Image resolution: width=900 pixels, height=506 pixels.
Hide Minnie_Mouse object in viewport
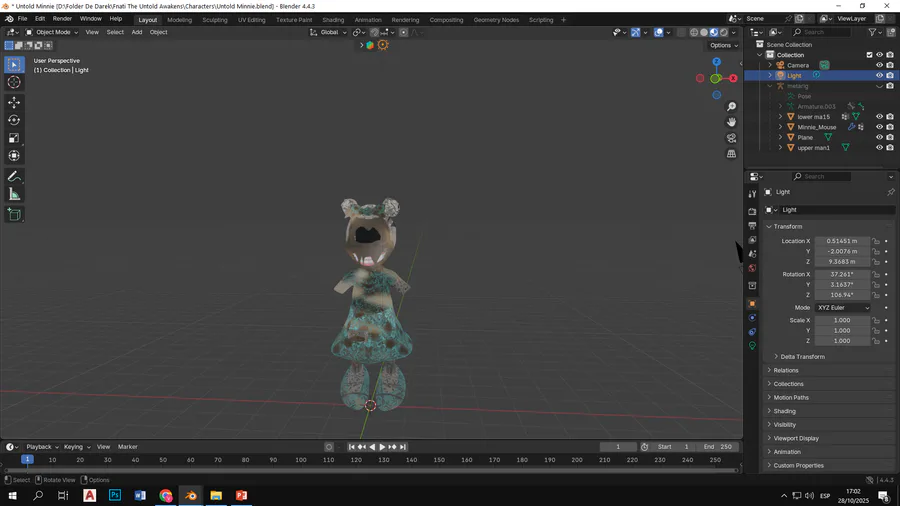pos(879,127)
